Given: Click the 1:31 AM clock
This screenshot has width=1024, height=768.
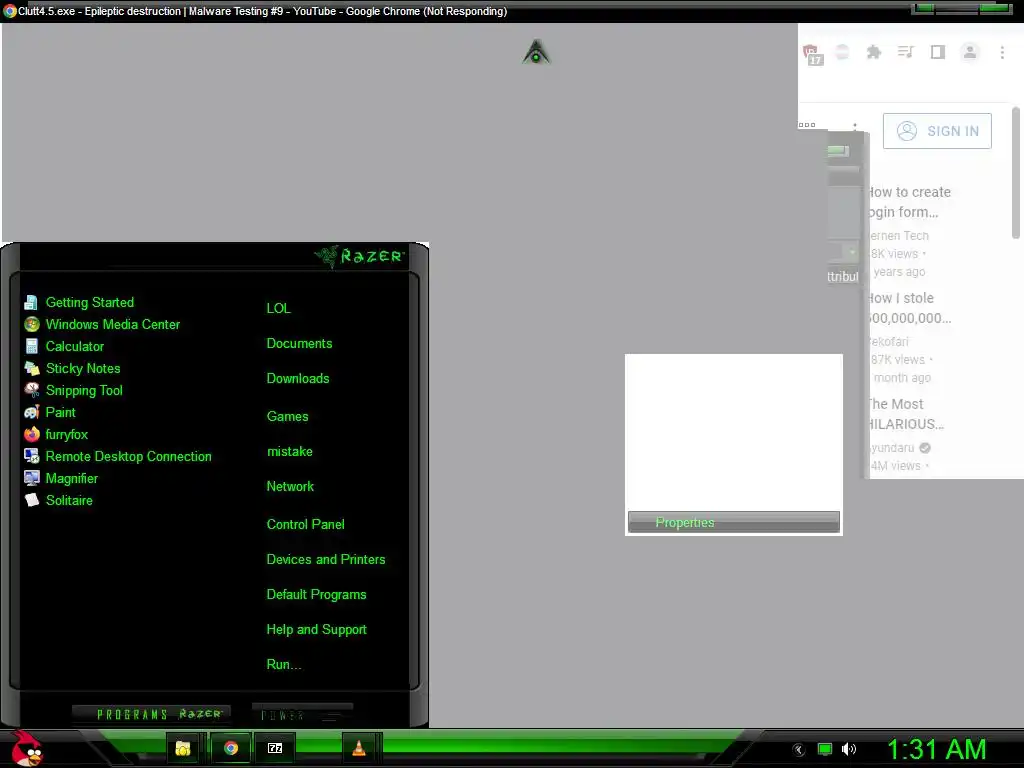Looking at the screenshot, I should point(936,750).
